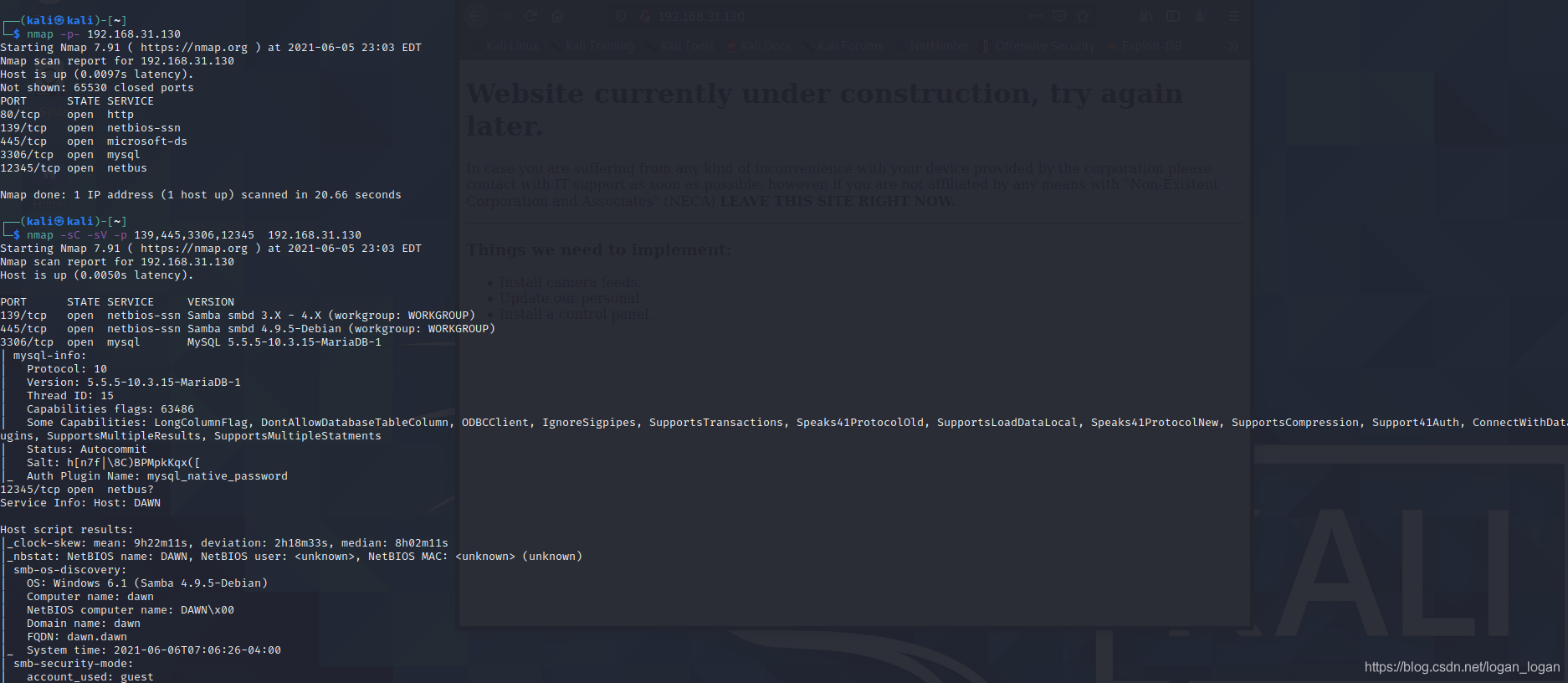Save page to Pocket
The image size is (1568, 683).
coord(1059,16)
